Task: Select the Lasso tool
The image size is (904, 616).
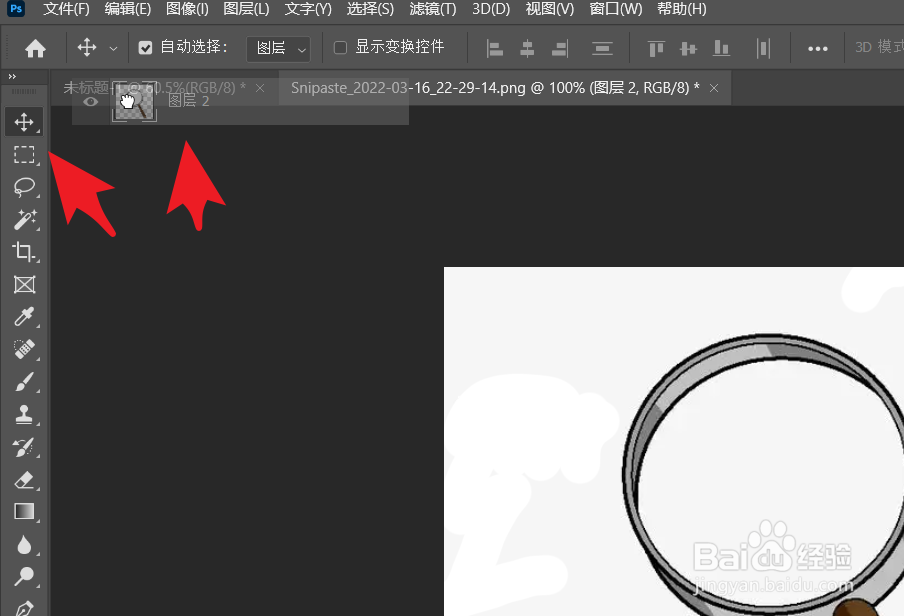Action: point(24,187)
